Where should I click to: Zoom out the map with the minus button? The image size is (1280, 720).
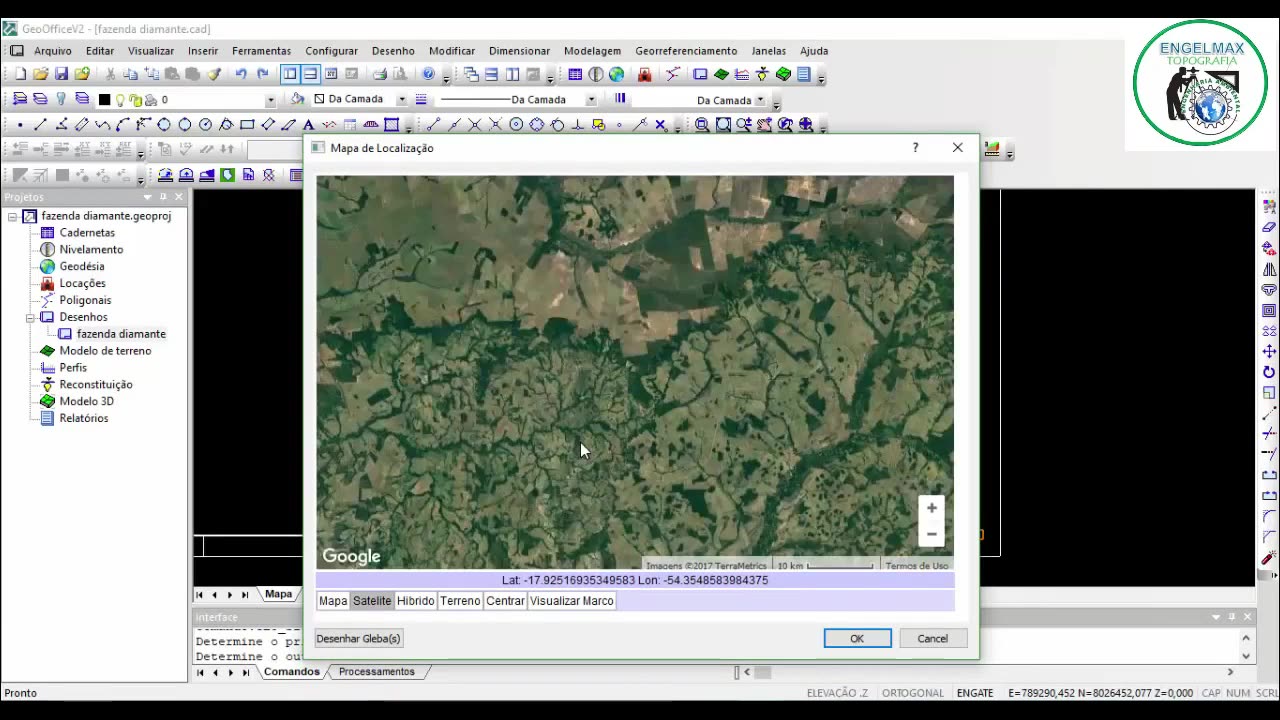pyautogui.click(x=932, y=534)
